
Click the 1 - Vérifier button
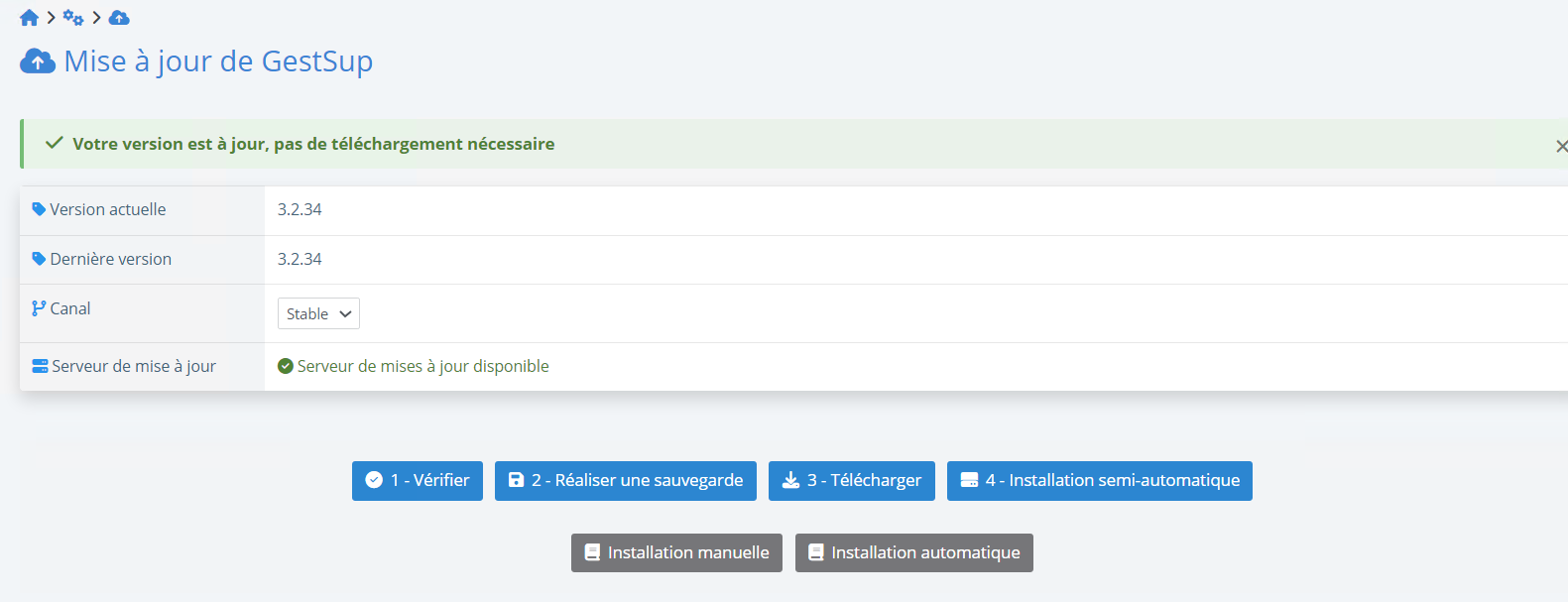418,481
